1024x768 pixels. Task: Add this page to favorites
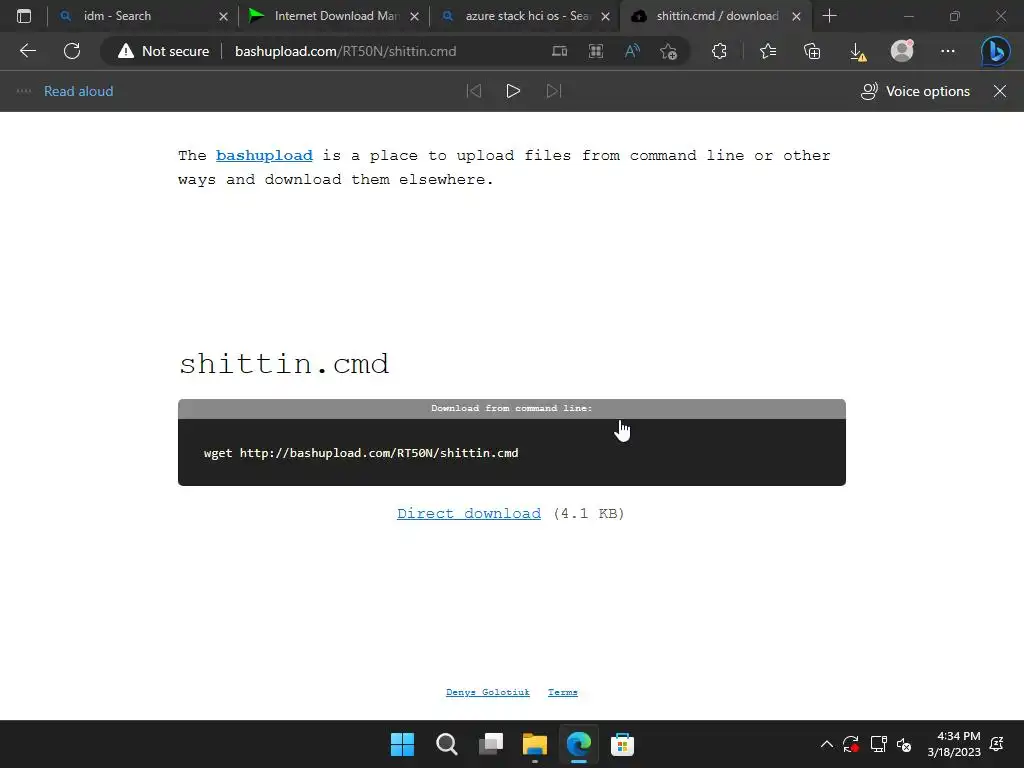[668, 51]
